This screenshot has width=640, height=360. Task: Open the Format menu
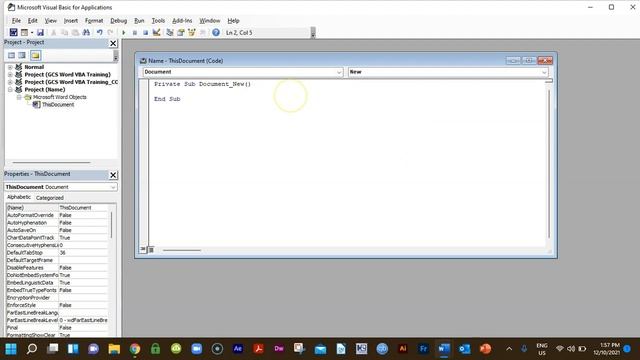point(94,20)
